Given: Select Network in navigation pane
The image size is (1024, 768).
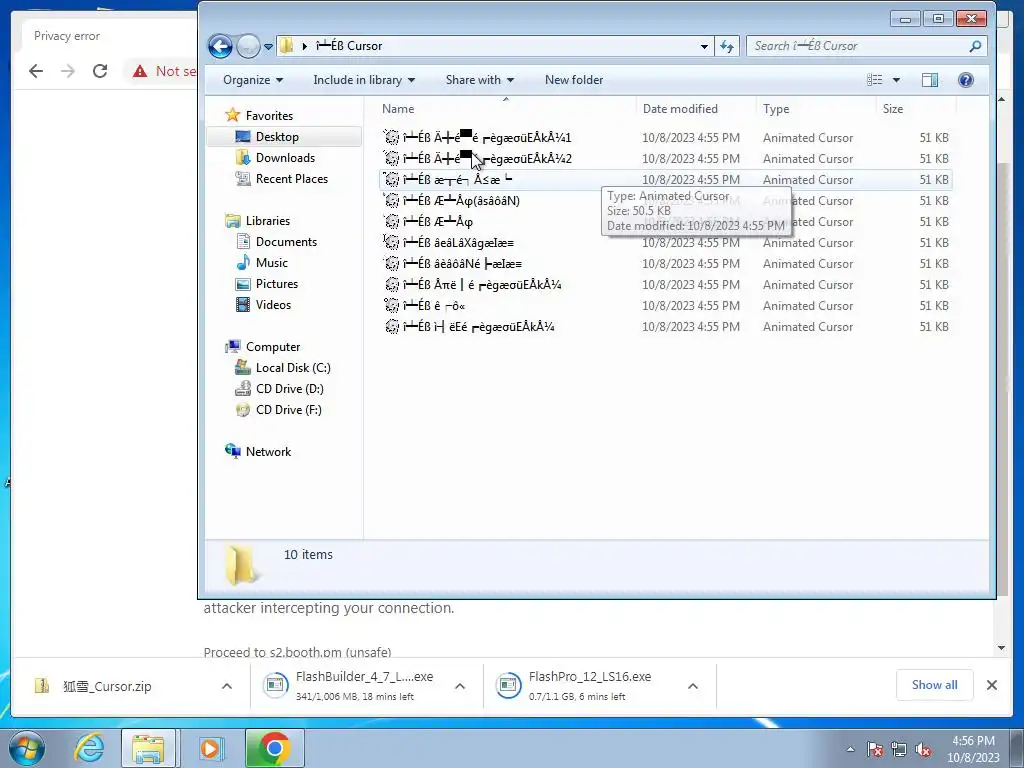Looking at the screenshot, I should click(x=268, y=451).
